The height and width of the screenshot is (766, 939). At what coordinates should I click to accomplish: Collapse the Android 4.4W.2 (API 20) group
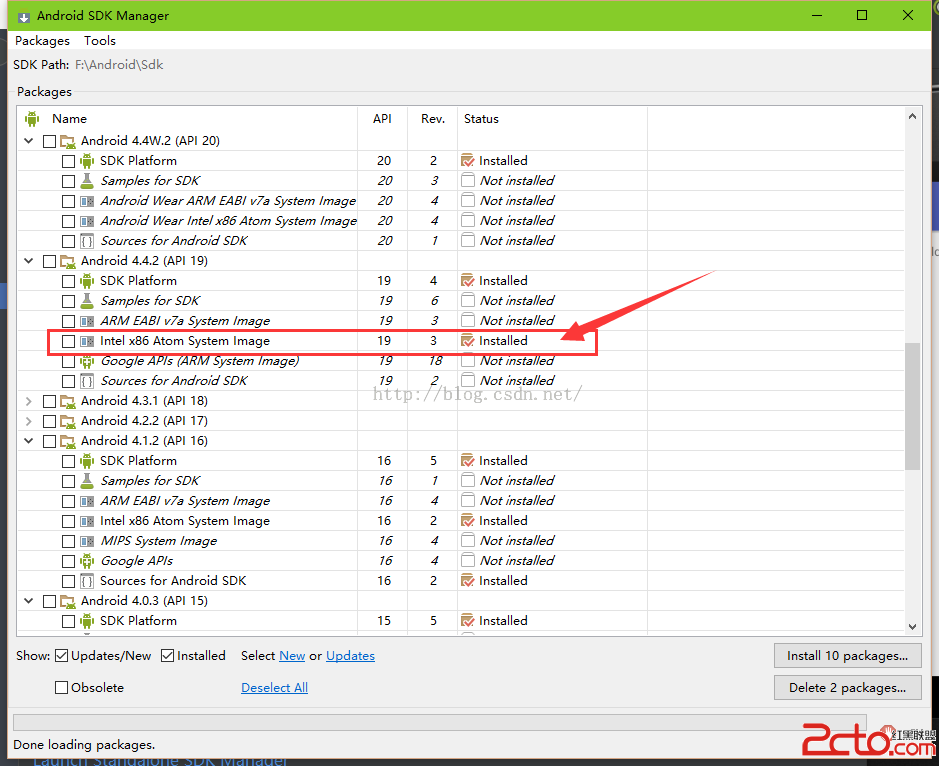pyautogui.click(x=28, y=141)
